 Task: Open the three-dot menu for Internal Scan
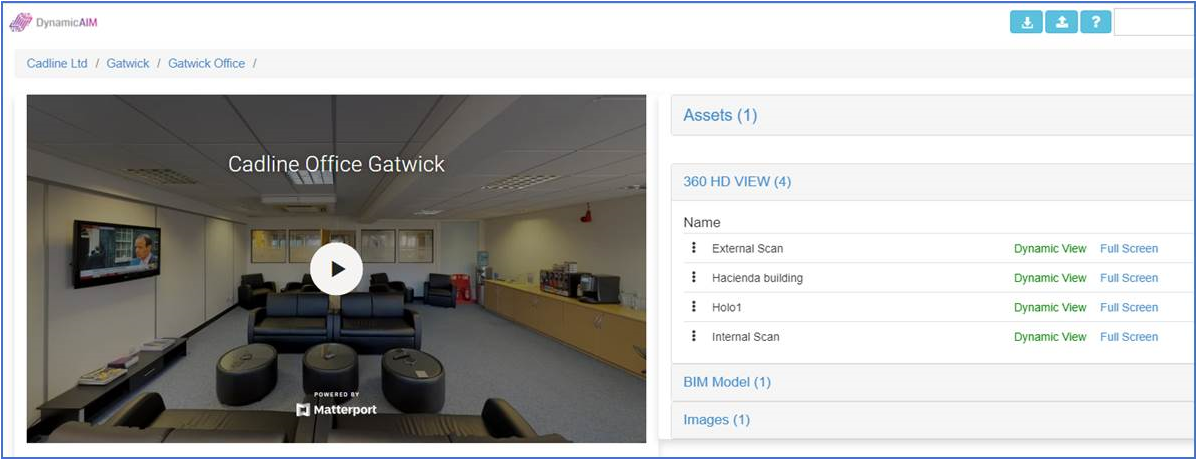(694, 336)
